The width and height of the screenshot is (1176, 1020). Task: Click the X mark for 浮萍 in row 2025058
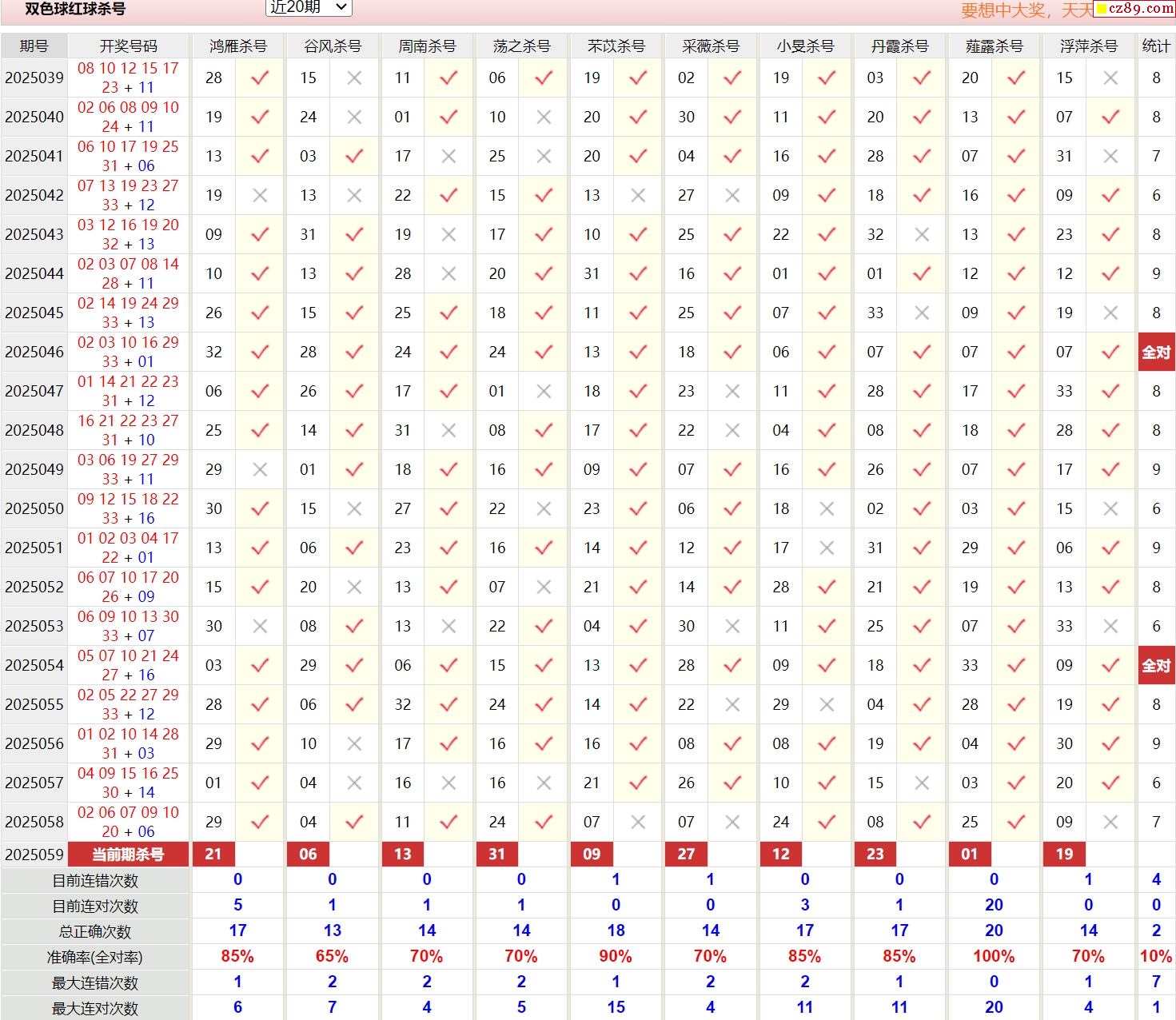tap(1110, 823)
